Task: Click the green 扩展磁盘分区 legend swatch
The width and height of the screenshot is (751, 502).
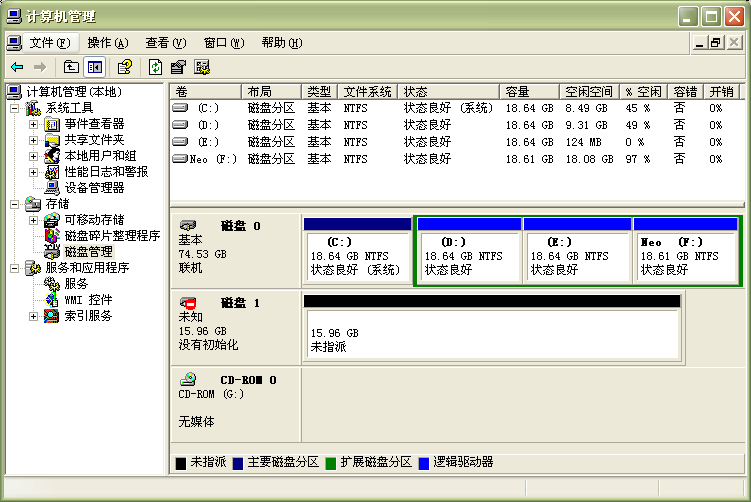Action: point(330,463)
